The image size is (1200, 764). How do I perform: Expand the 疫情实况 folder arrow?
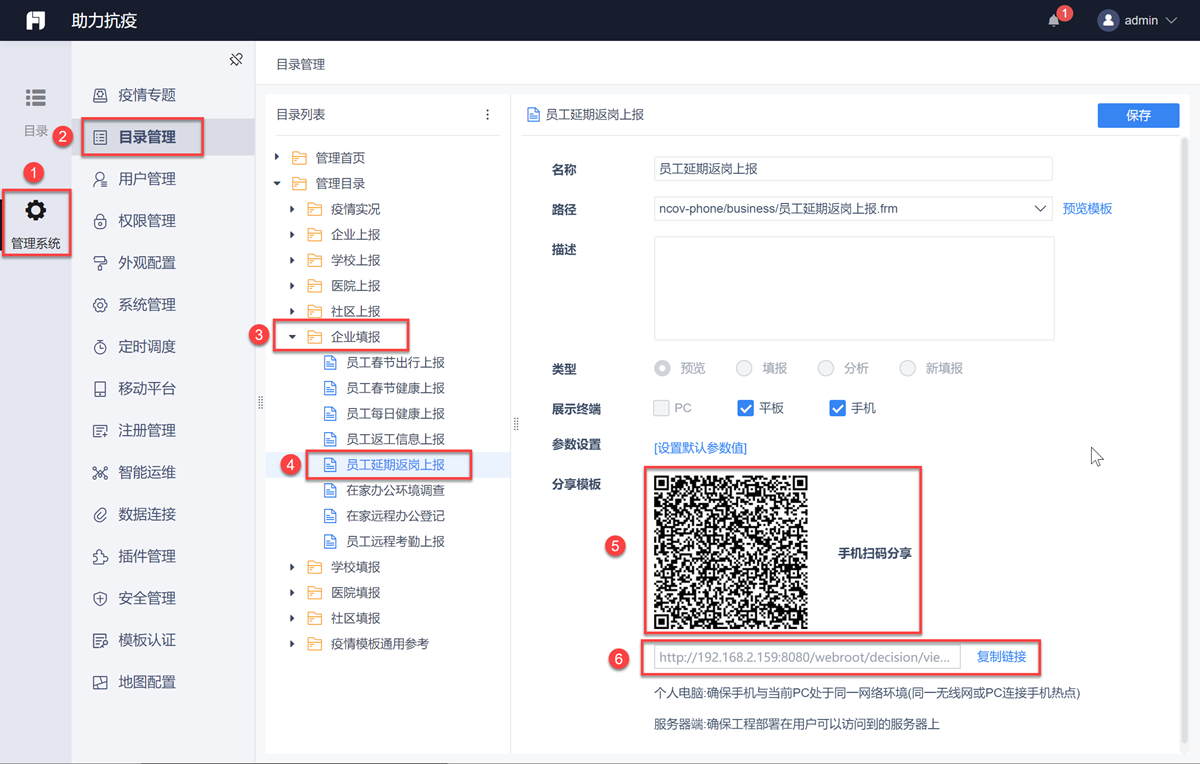292,209
